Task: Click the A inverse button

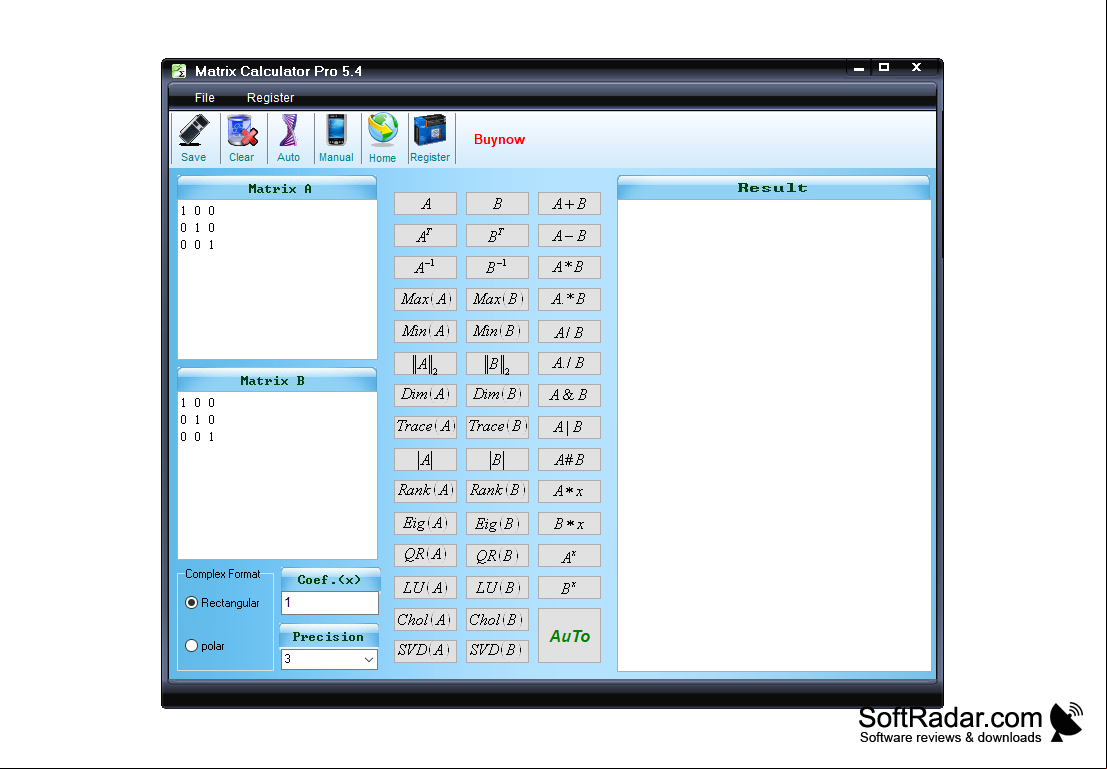Action: tap(425, 267)
